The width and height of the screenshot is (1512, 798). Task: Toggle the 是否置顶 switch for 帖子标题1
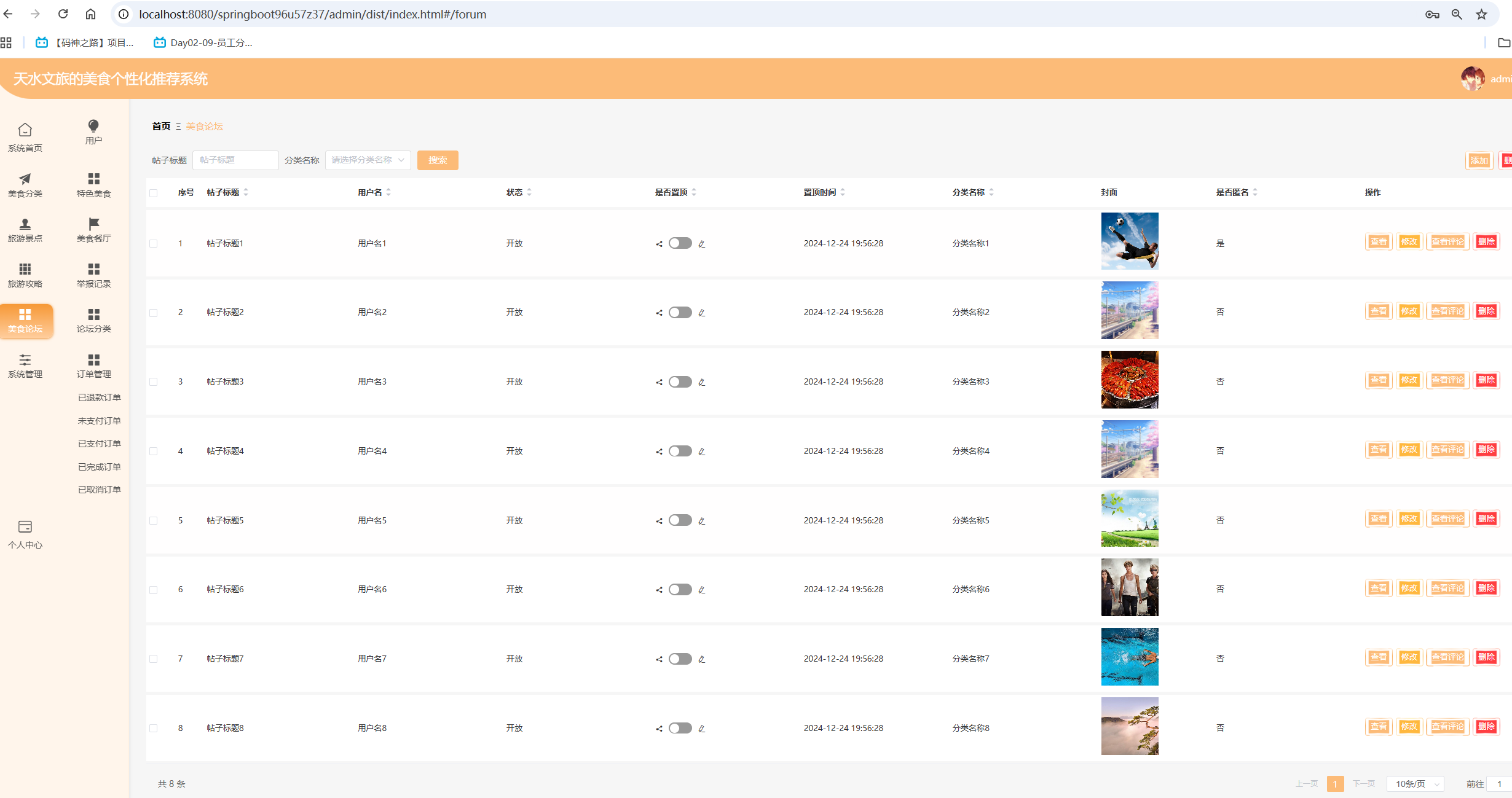pos(680,243)
